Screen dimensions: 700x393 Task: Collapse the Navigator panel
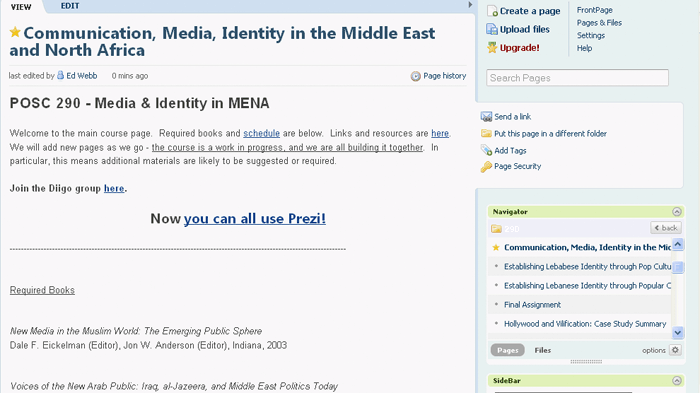(x=677, y=212)
